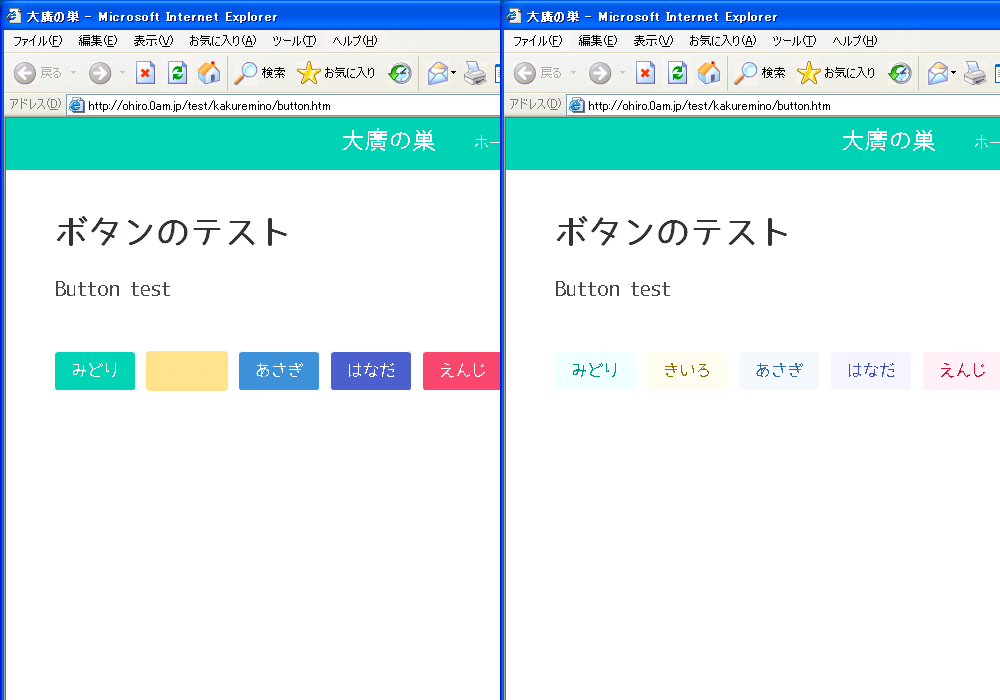Expand Forward button dropdown arrow in right window
The image size is (1000, 700).
[622, 73]
